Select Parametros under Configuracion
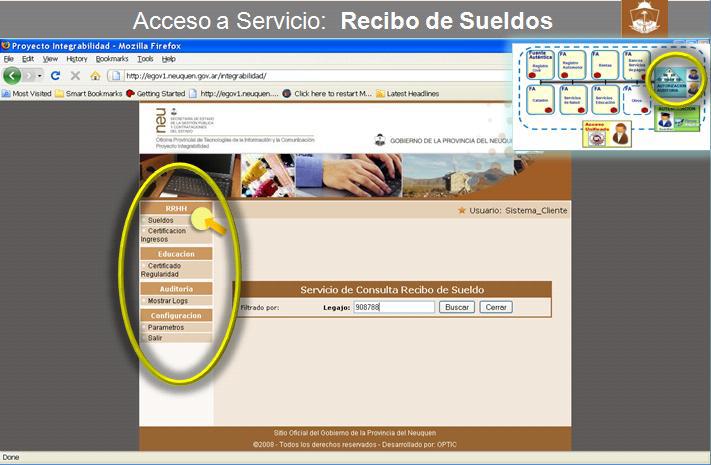 point(166,327)
